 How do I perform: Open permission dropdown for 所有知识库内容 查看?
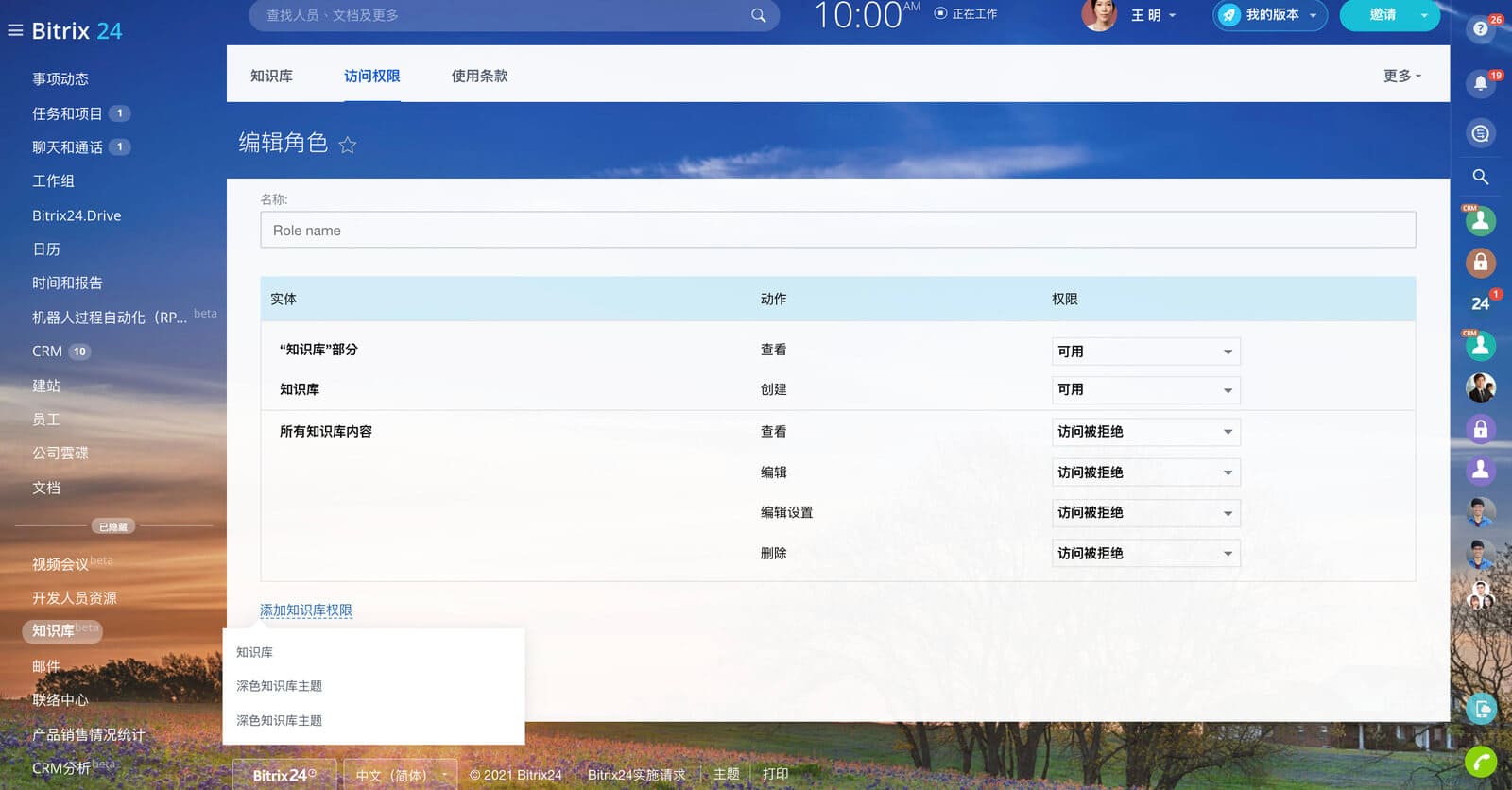(x=1145, y=432)
